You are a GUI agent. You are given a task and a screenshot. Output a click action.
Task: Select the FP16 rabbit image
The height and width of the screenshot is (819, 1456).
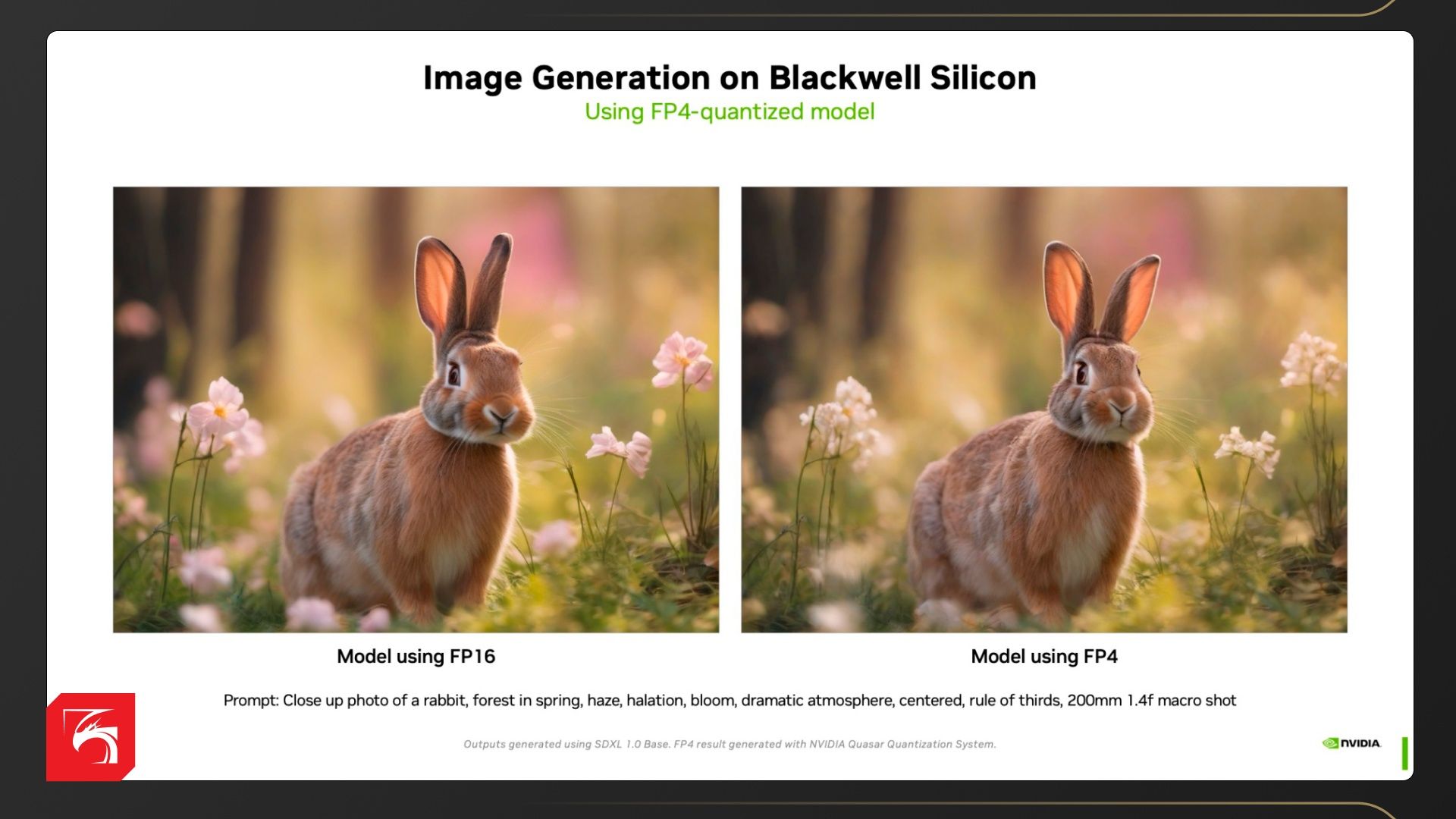click(416, 409)
